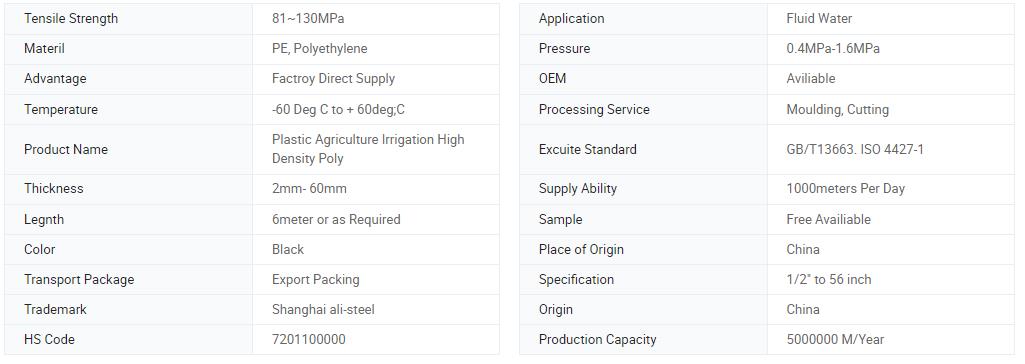Click the Specification 1/2" to 56 inch

[829, 279]
